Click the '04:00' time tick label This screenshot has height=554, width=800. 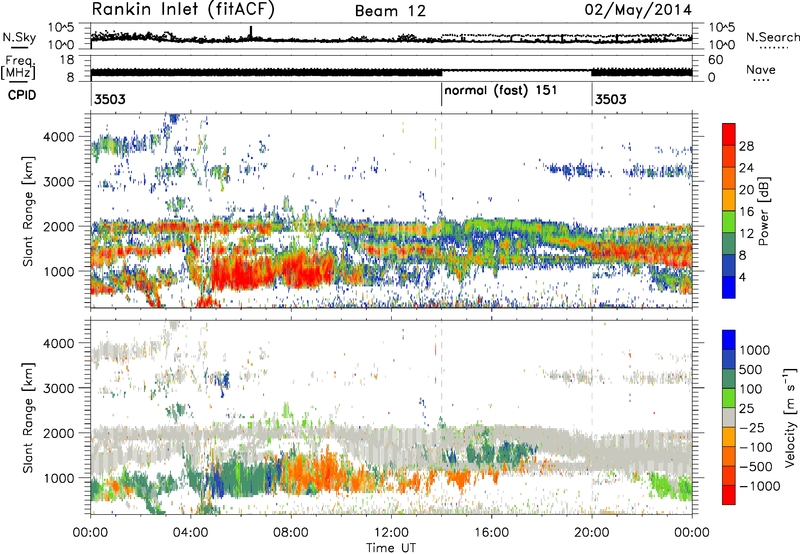191,533
